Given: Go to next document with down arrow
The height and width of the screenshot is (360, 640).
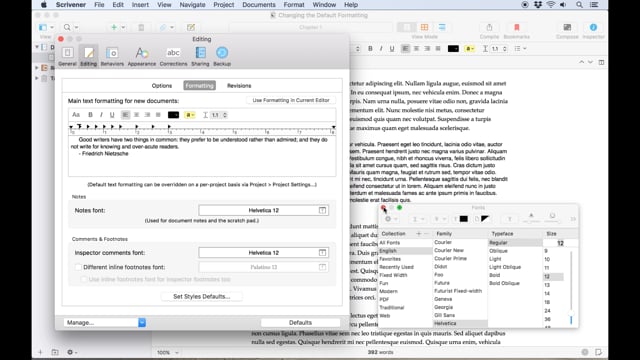Looking at the screenshot, I should coord(590,62).
